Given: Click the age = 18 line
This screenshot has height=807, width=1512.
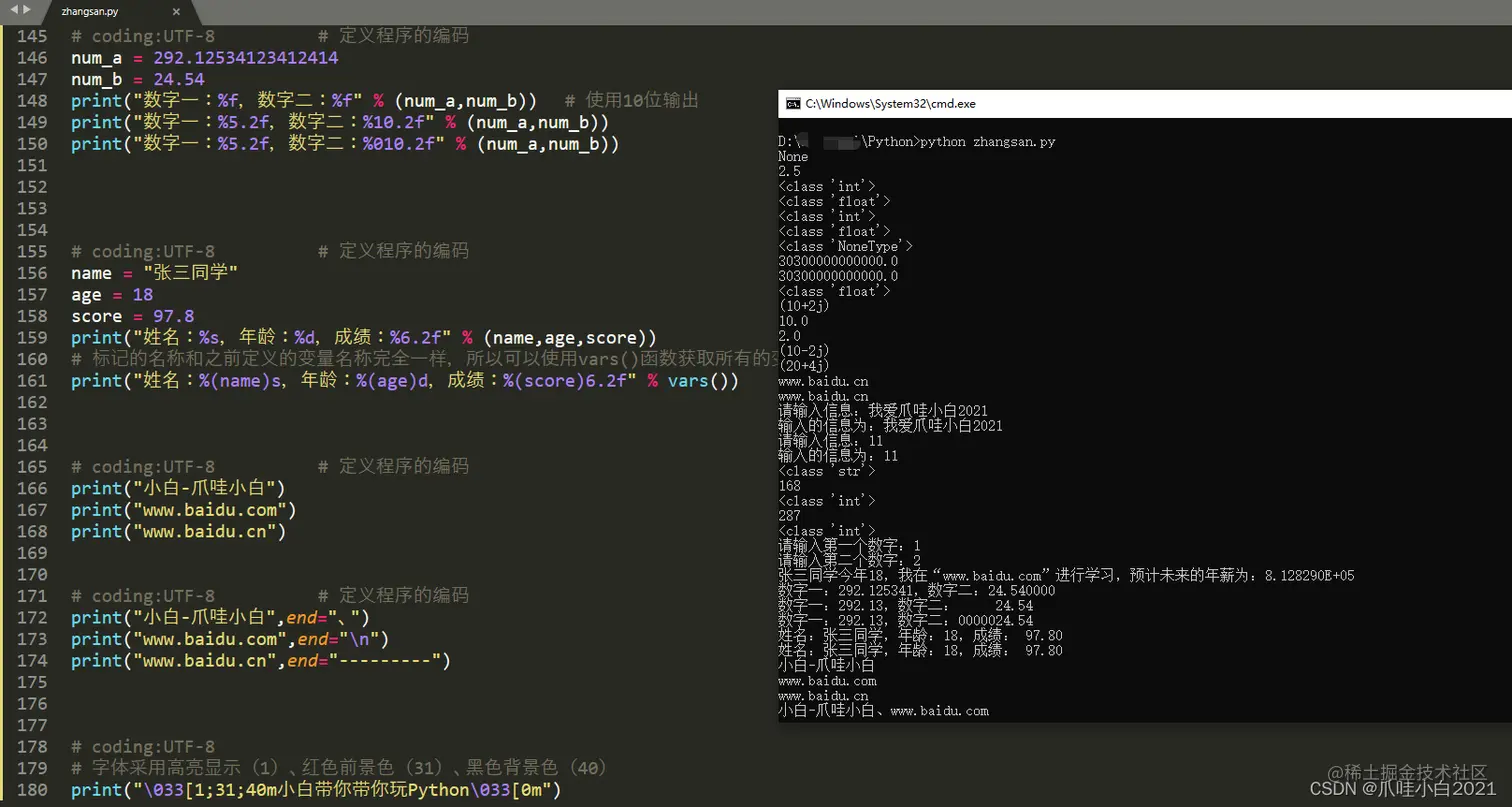Looking at the screenshot, I should pos(112,295).
